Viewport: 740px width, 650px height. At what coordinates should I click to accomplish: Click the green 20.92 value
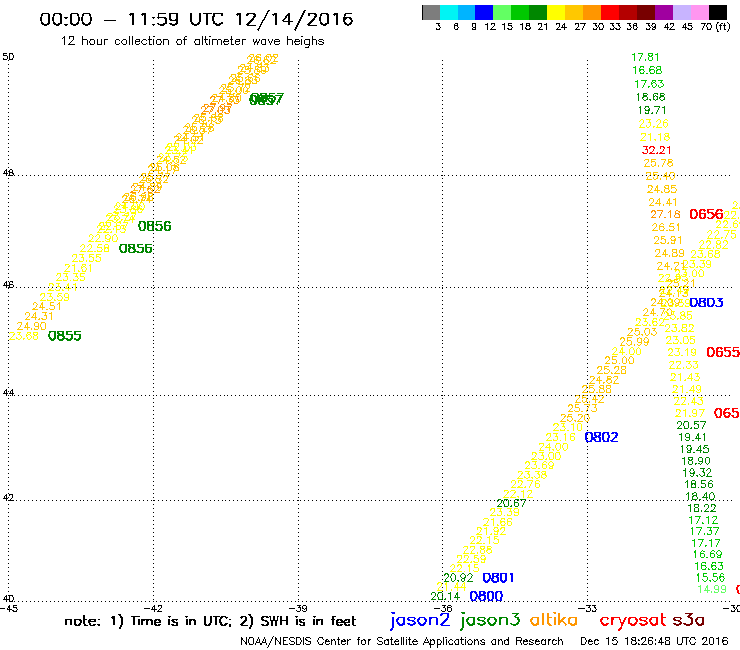(x=458, y=578)
